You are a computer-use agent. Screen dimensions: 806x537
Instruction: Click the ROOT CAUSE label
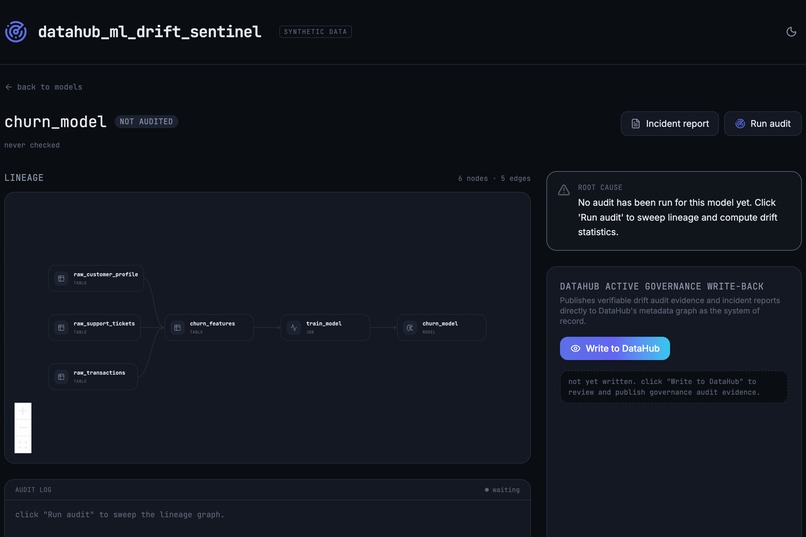point(600,188)
